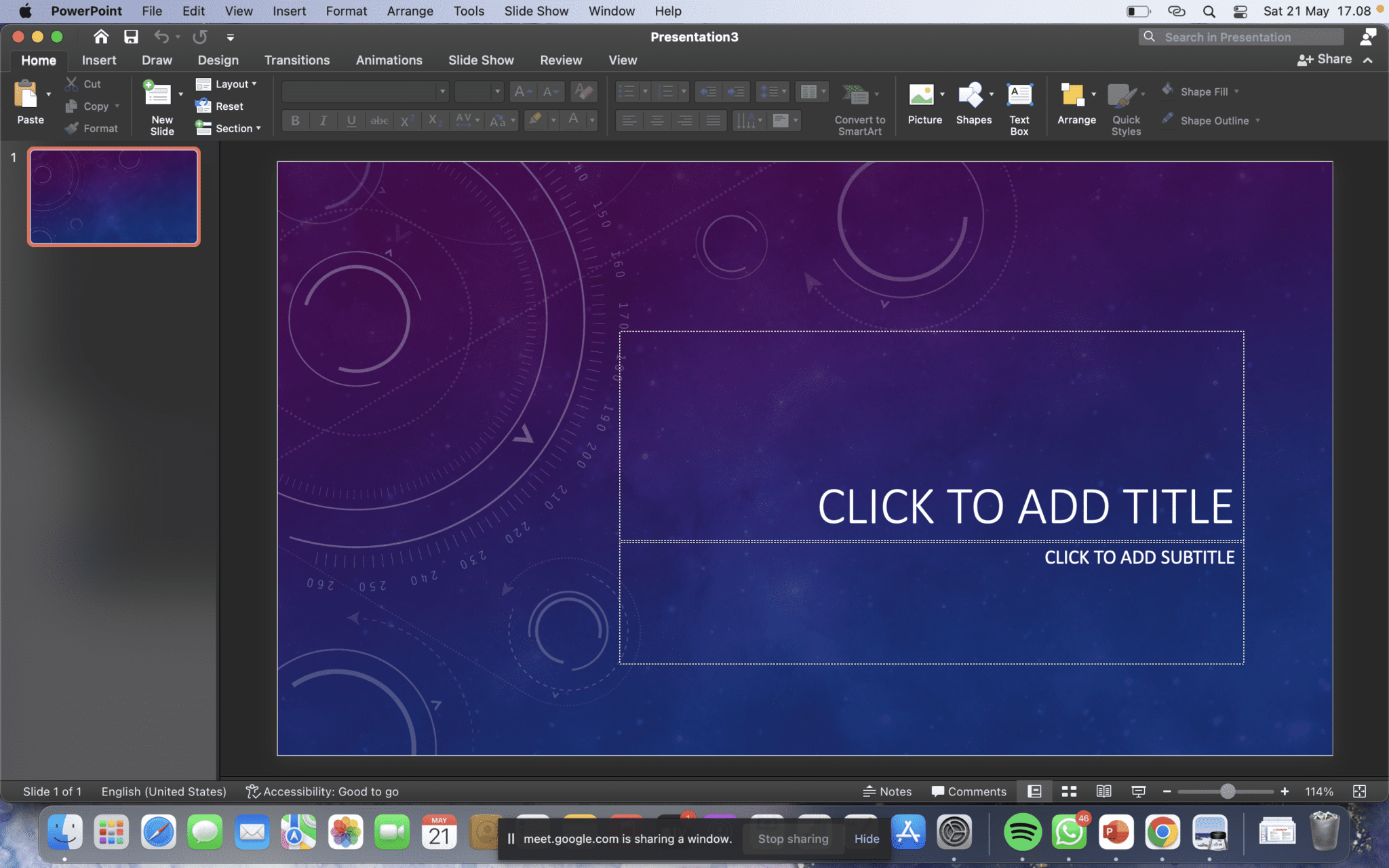Click slide 1 thumbnail in panel
Viewport: 1389px width, 868px height.
(113, 196)
